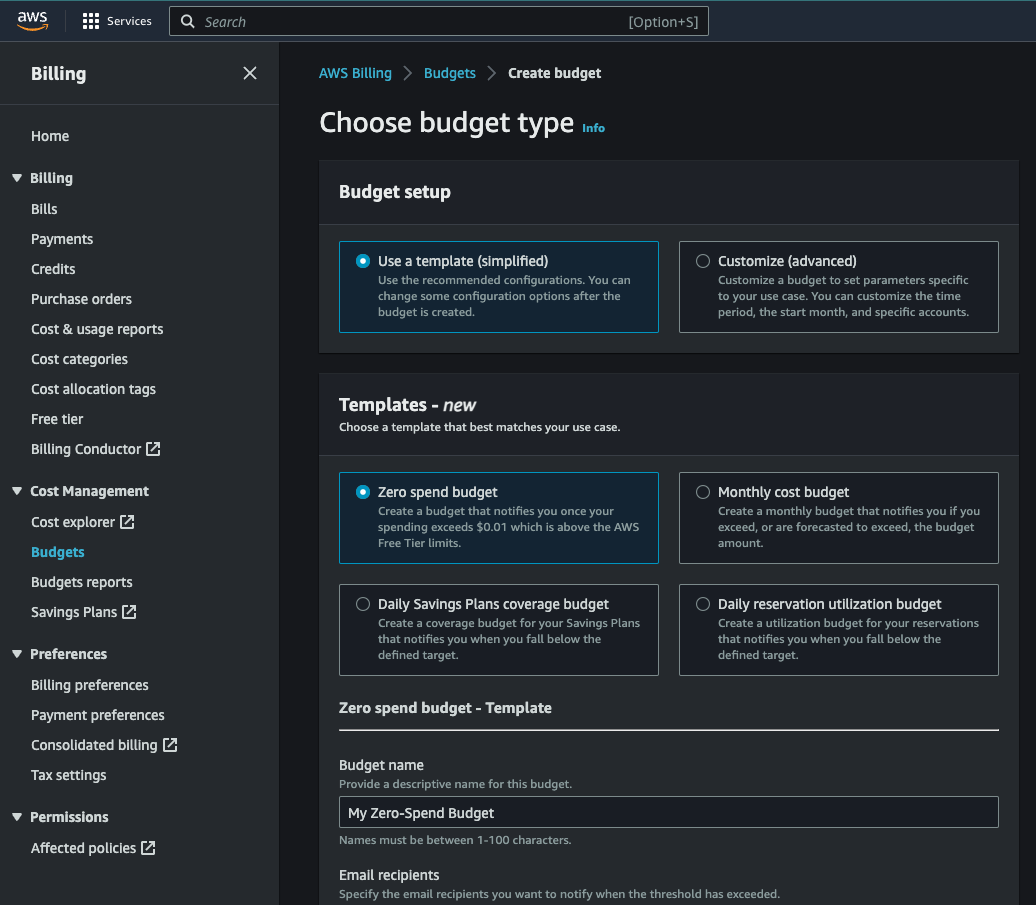Select Use a template (simplified) radio
1036x905 pixels.
[x=363, y=261]
